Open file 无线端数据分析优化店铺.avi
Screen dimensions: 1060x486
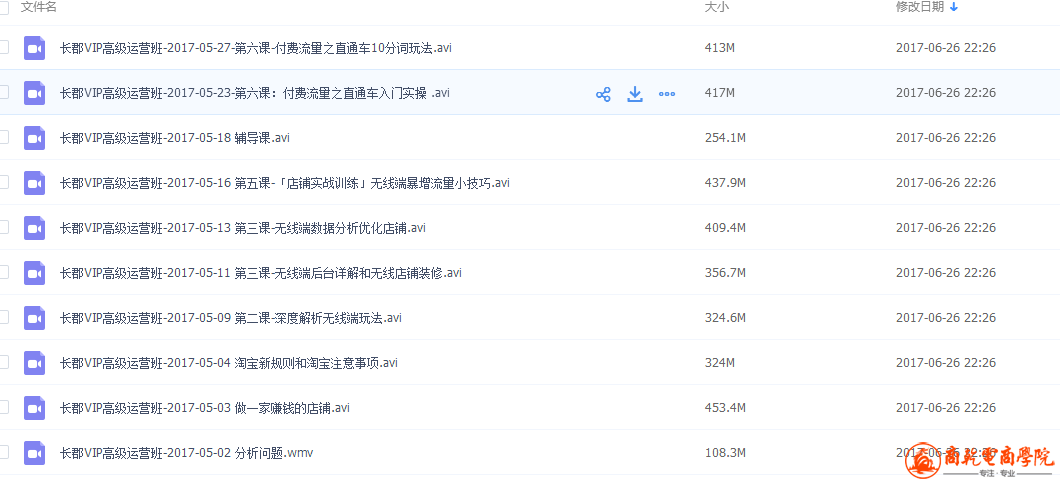(x=243, y=228)
